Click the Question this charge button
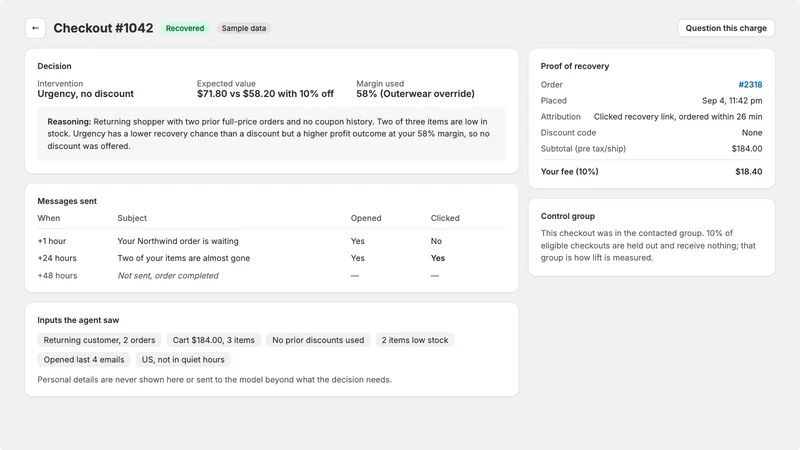 726,28
